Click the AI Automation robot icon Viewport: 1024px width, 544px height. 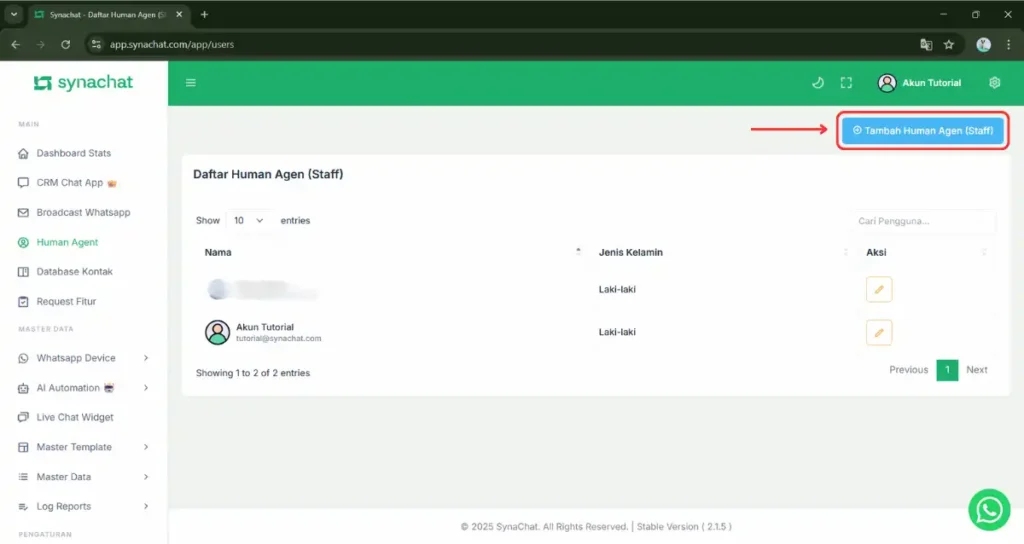(x=24, y=388)
